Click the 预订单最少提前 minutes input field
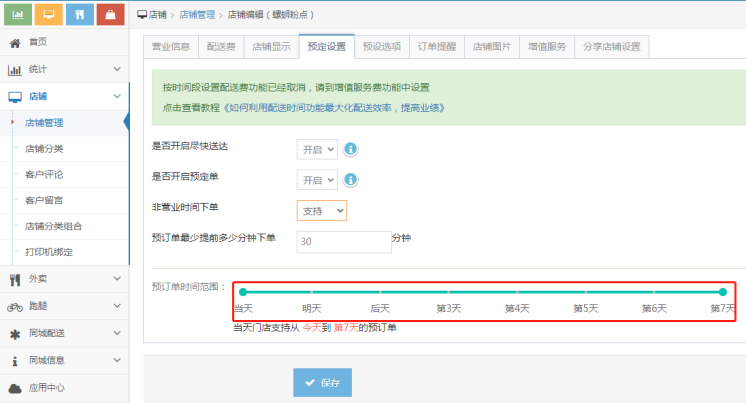This screenshot has height=403, width=746. pos(343,241)
